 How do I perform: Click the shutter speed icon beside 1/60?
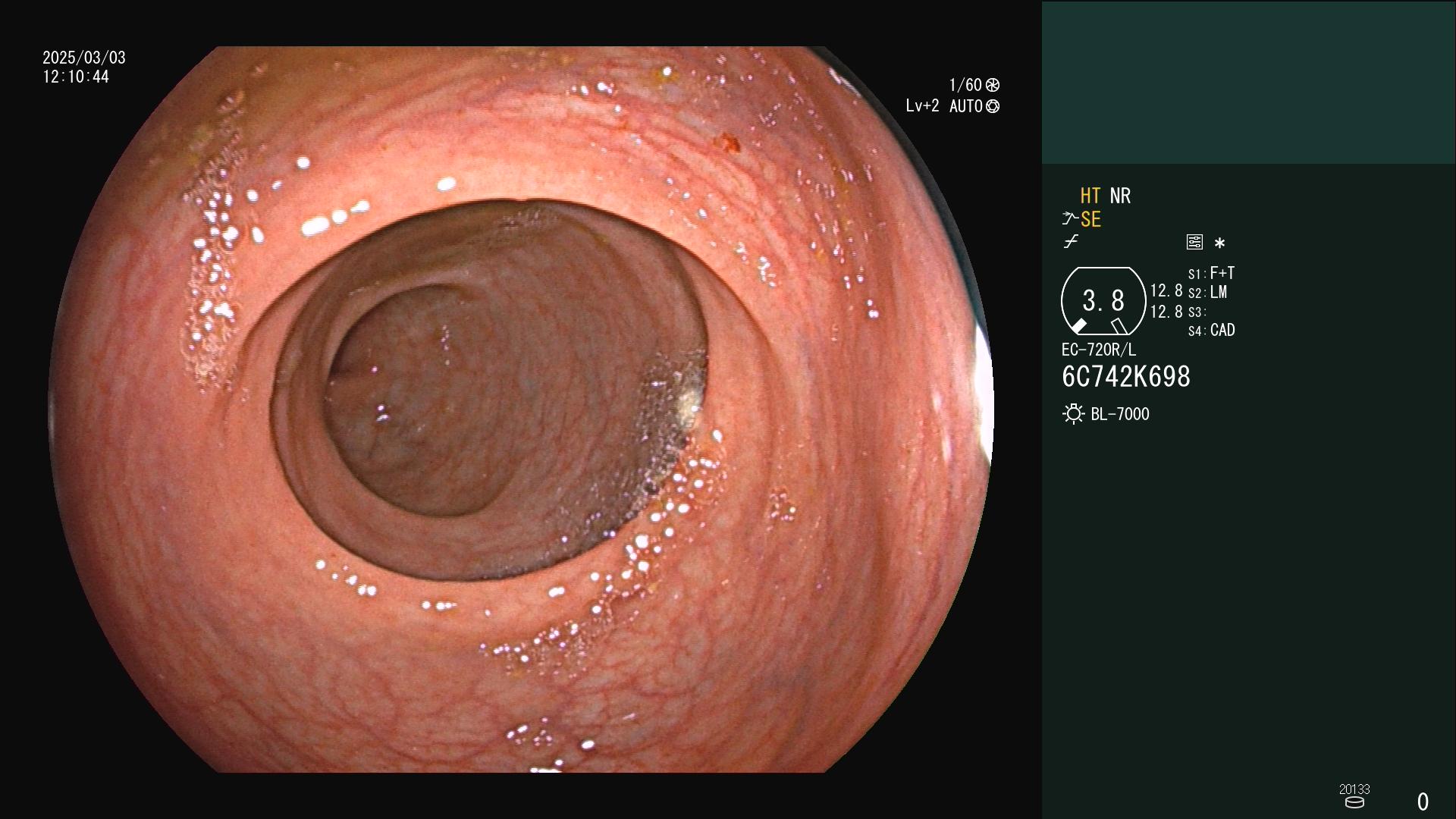click(x=992, y=85)
